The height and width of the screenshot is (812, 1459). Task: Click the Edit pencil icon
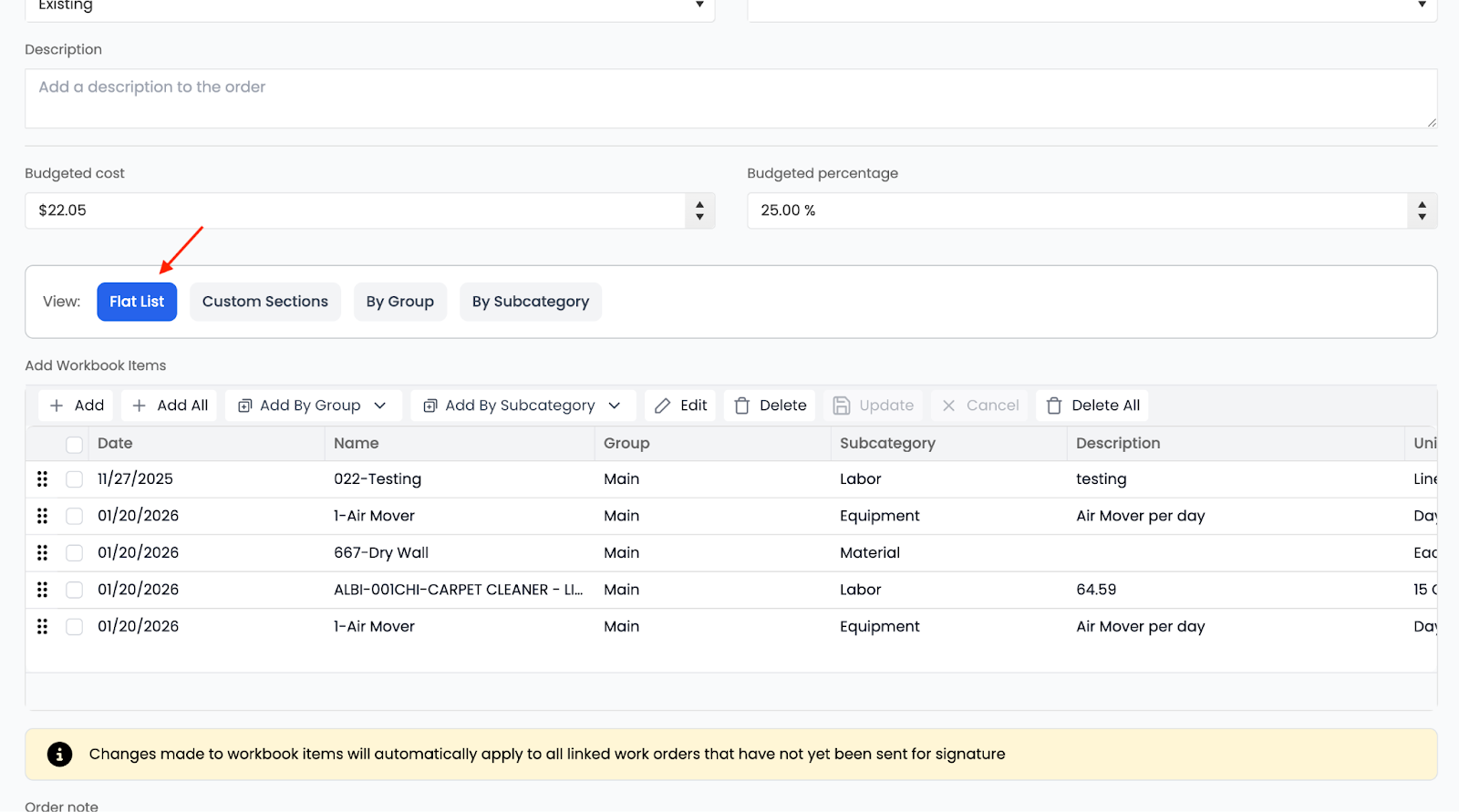click(663, 406)
